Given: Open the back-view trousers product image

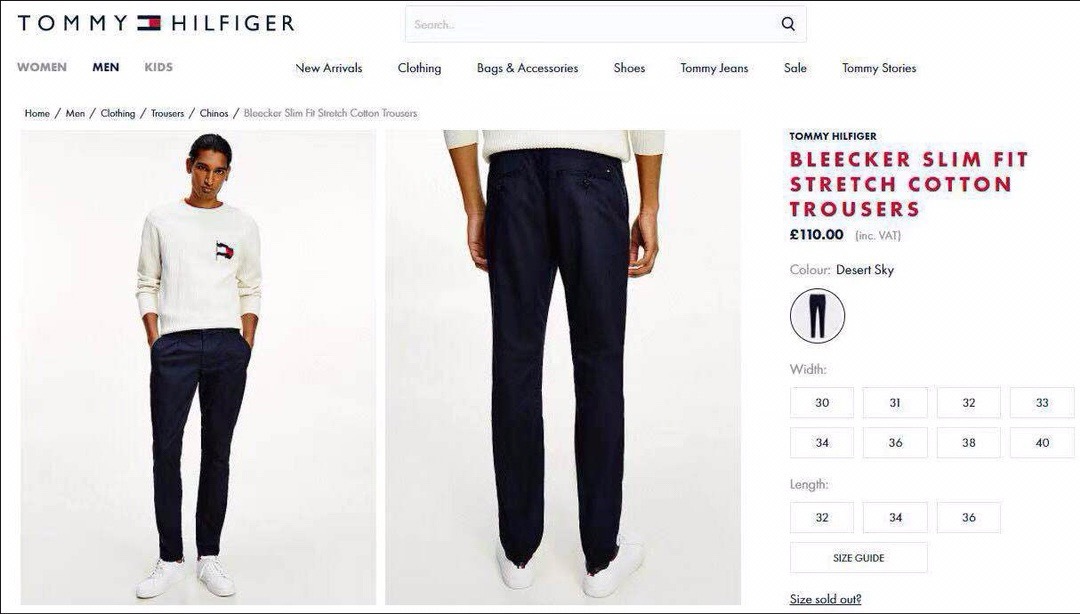Looking at the screenshot, I should pyautogui.click(x=563, y=367).
